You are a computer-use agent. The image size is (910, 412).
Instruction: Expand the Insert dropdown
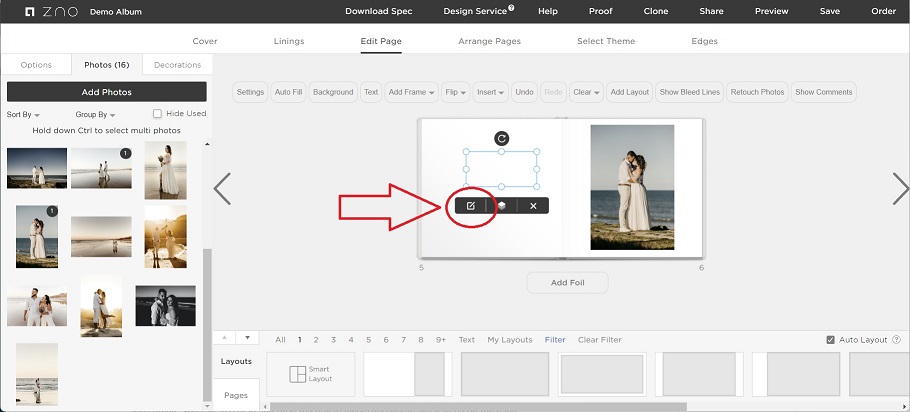pyautogui.click(x=491, y=92)
